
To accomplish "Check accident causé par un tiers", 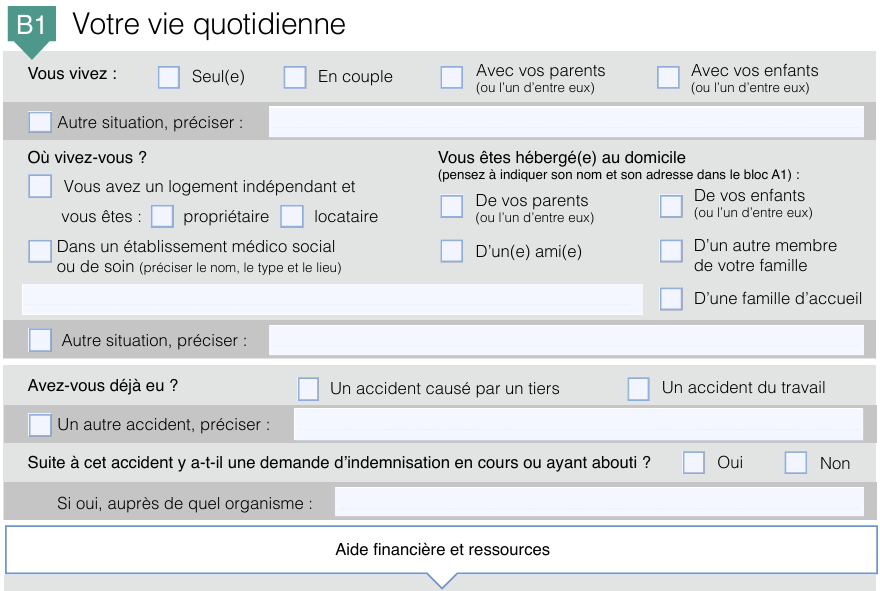I will coord(308,389).
